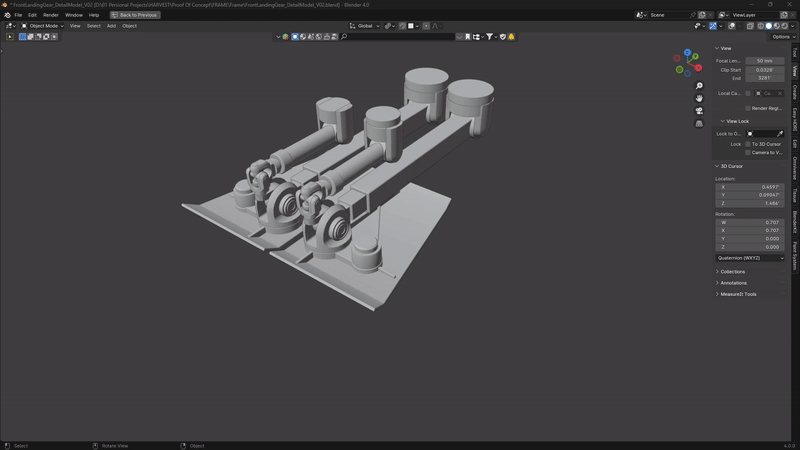Switch to wireframe viewport shading
The image size is (800, 450).
click(761, 26)
